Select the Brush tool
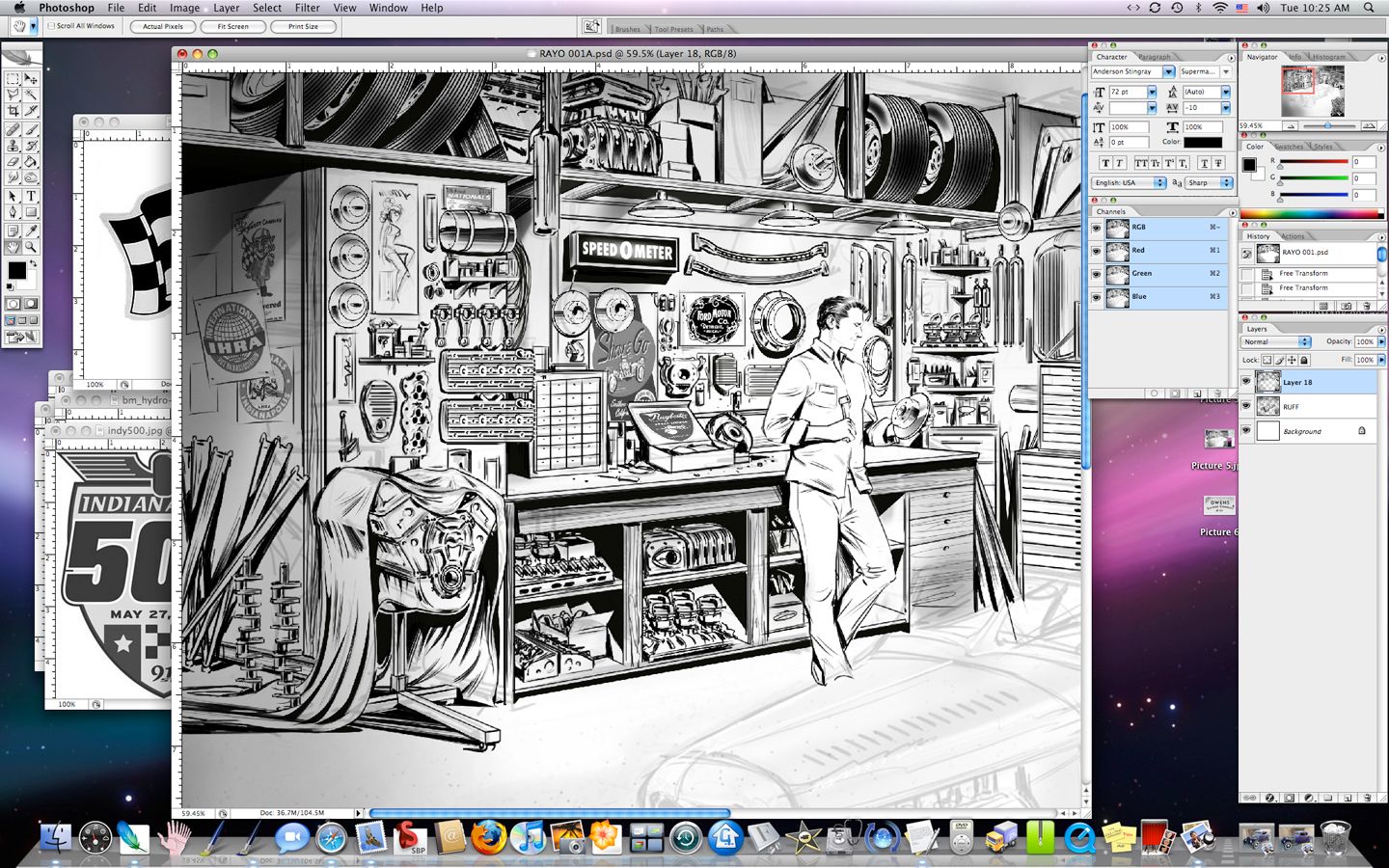1389x868 pixels. tap(31, 129)
